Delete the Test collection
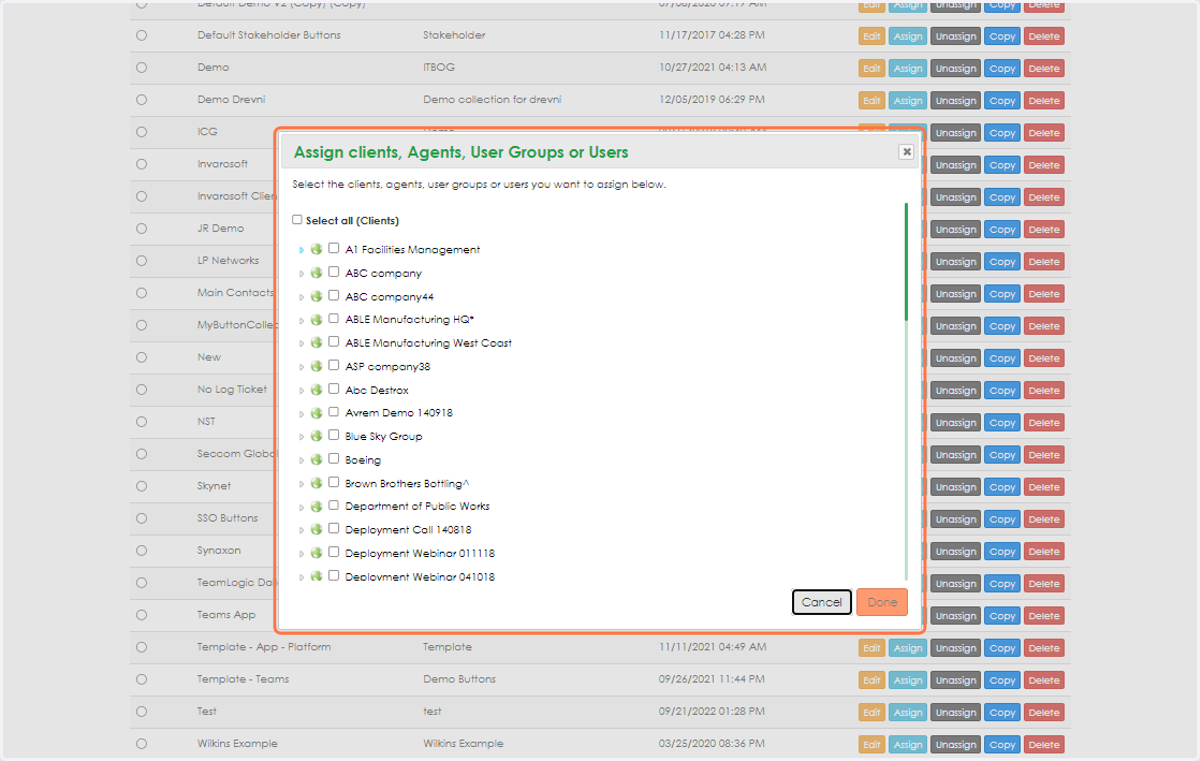Screen dimensions: 1200x761 click(x=1044, y=712)
